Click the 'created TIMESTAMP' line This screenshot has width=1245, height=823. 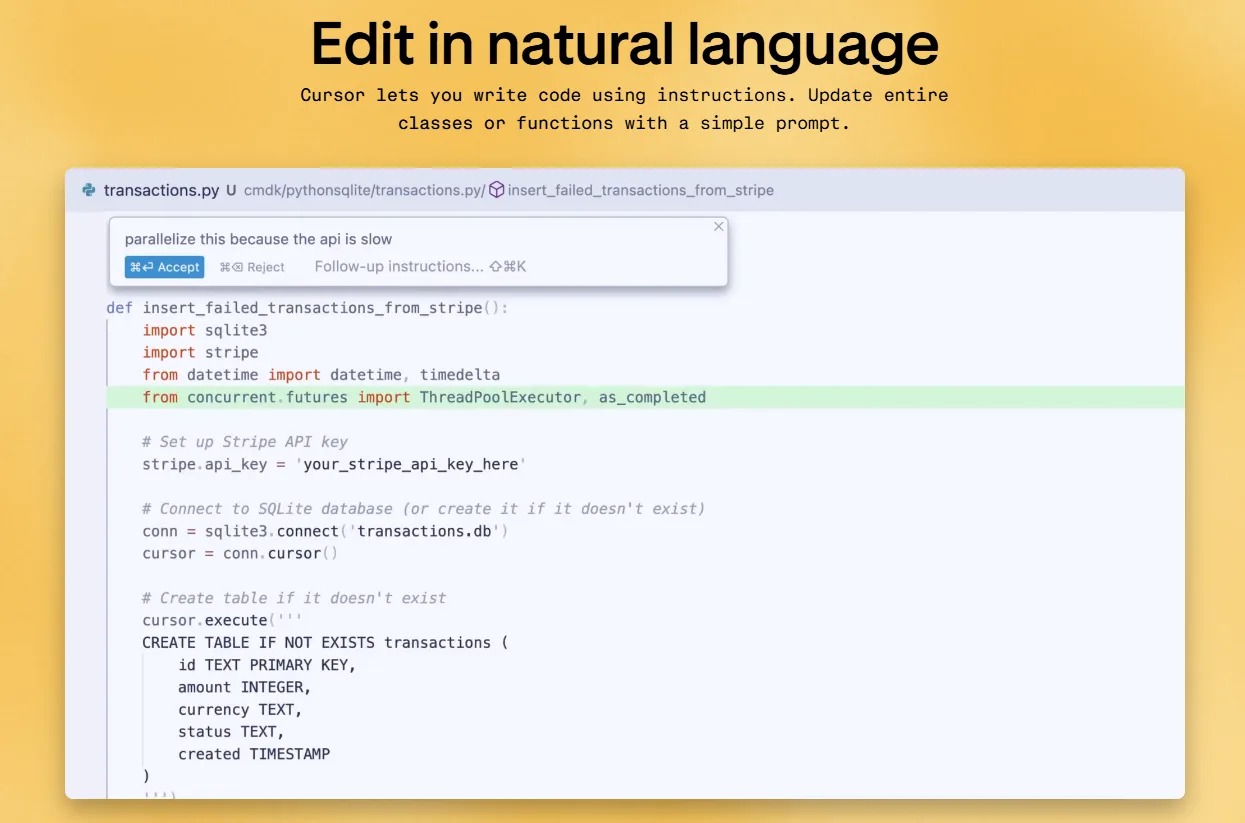pyautogui.click(x=254, y=754)
